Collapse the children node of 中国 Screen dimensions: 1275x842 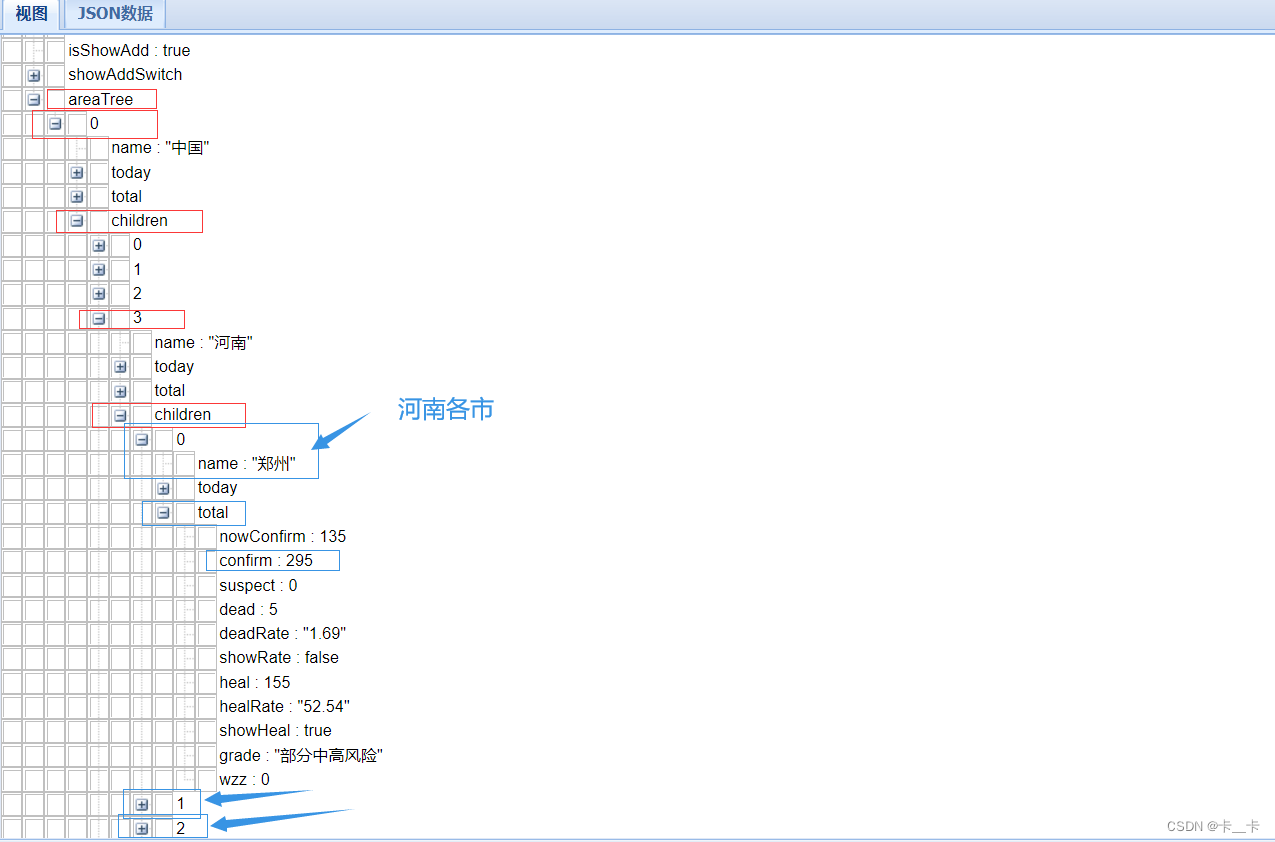(x=77, y=221)
